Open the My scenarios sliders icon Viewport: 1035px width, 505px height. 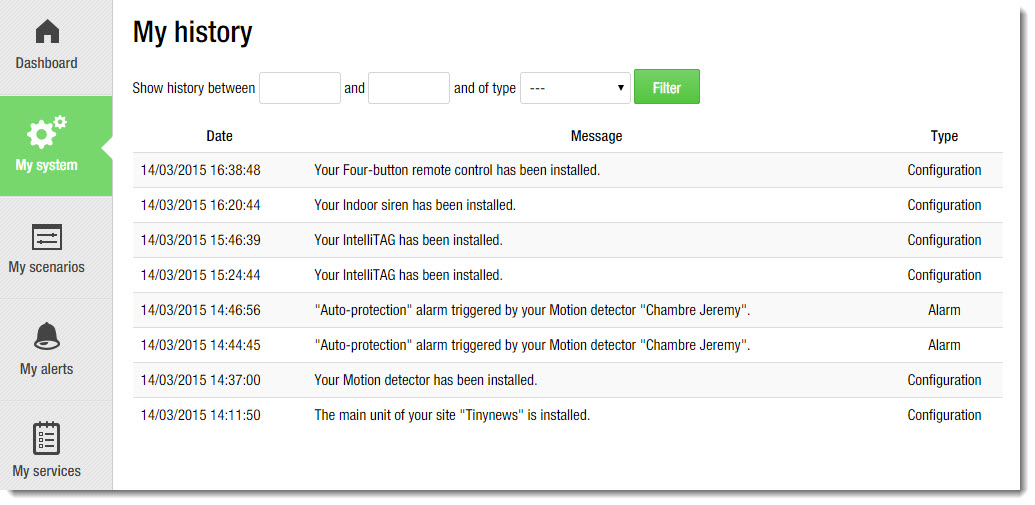click(x=47, y=237)
